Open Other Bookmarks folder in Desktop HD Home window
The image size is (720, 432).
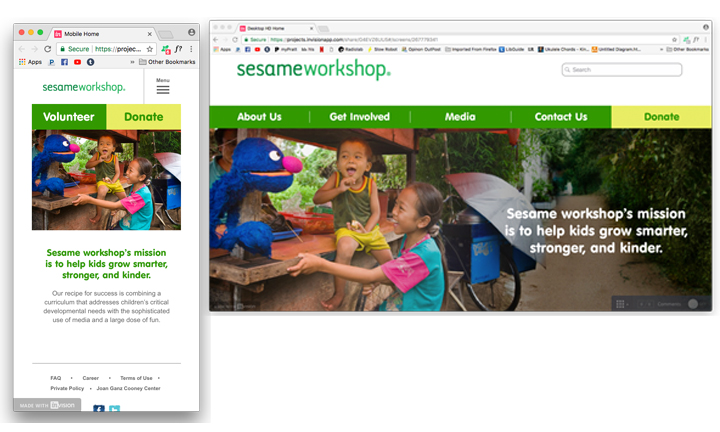[687, 49]
